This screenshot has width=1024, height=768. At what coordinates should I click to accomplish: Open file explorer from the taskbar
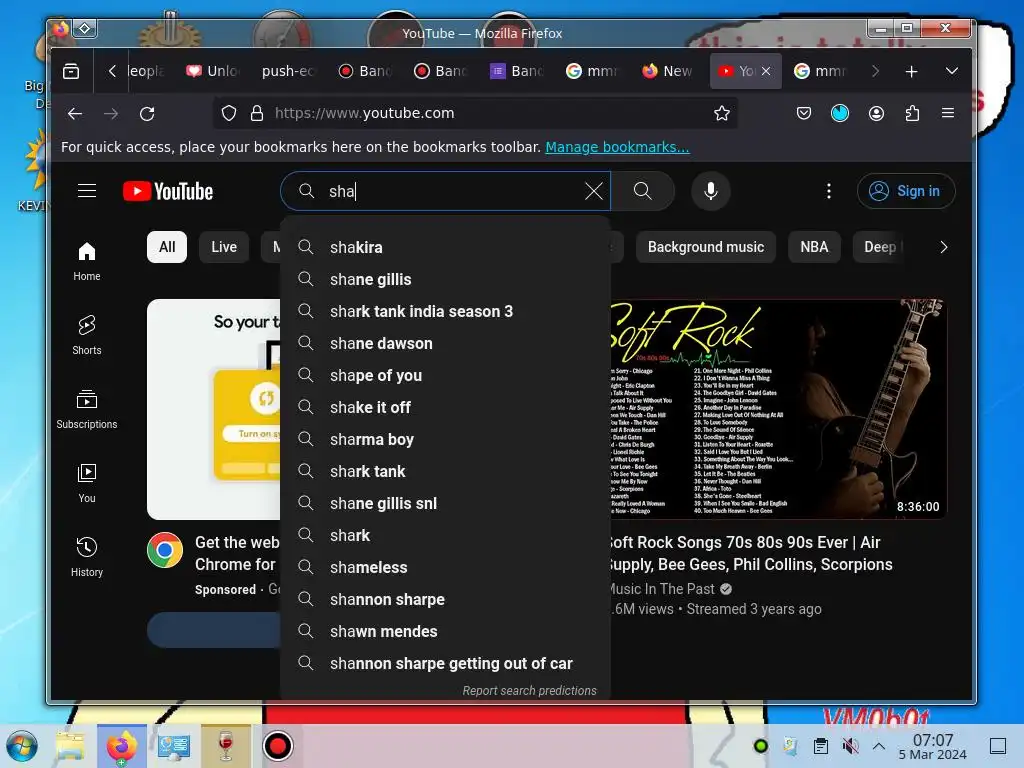pyautogui.click(x=71, y=746)
